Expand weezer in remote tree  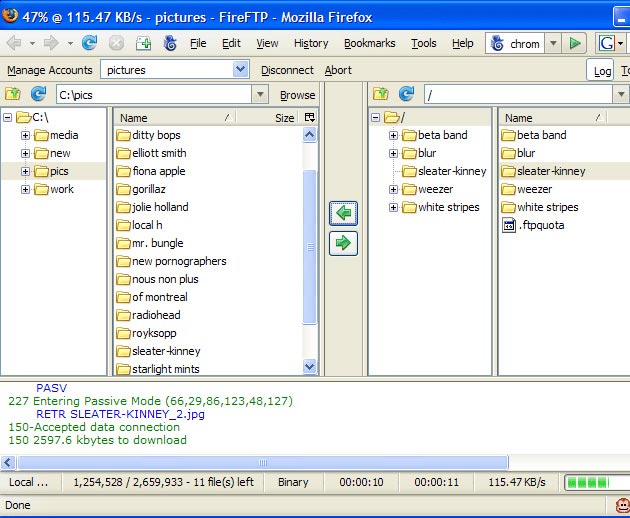[x=393, y=189]
